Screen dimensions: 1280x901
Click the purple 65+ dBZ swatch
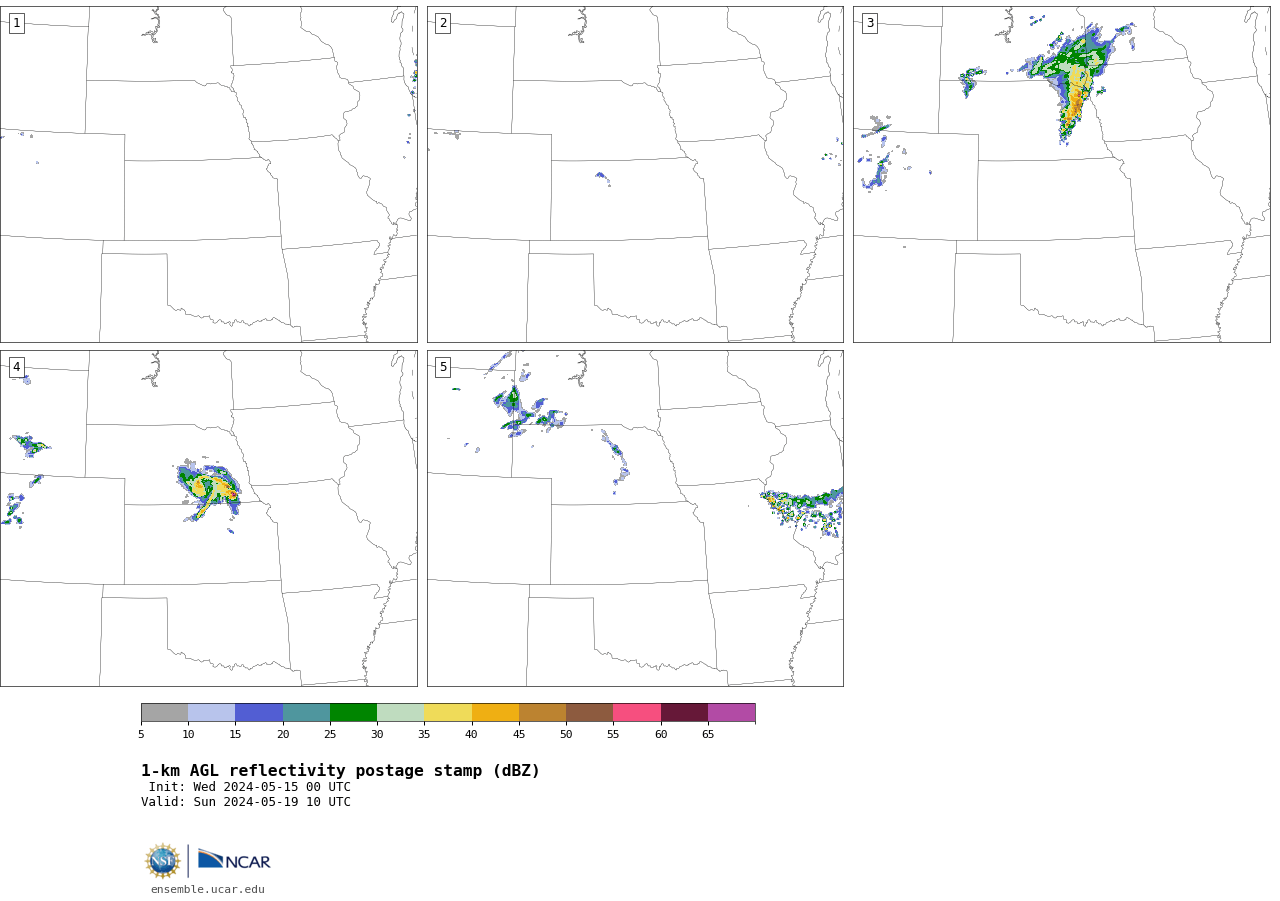point(731,712)
